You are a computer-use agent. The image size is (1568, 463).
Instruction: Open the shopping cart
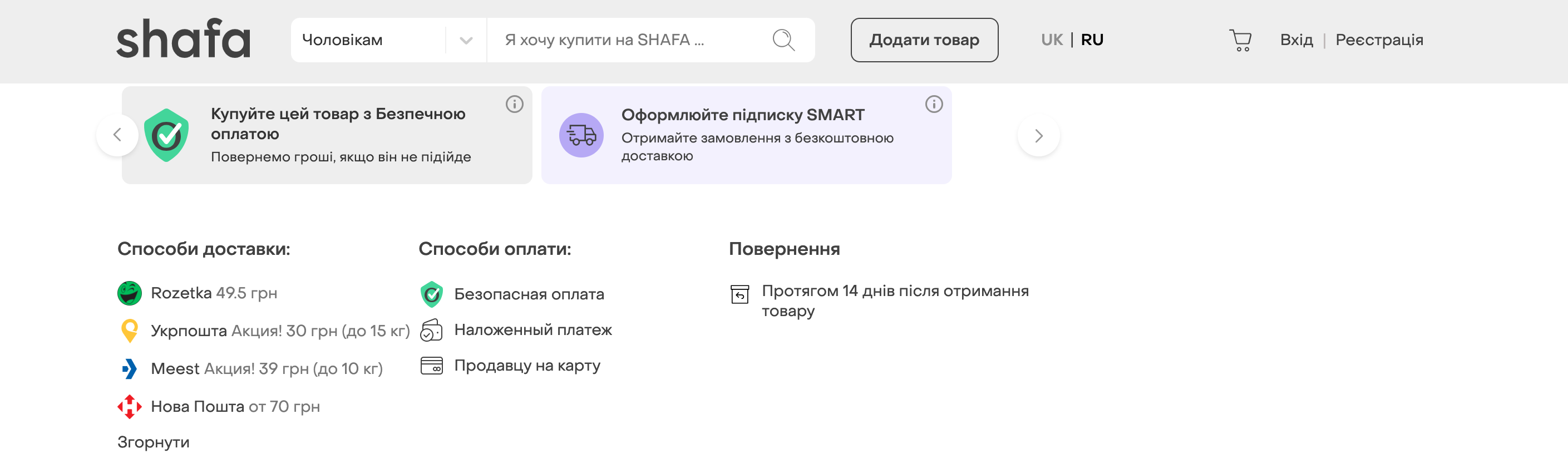[x=1240, y=40]
